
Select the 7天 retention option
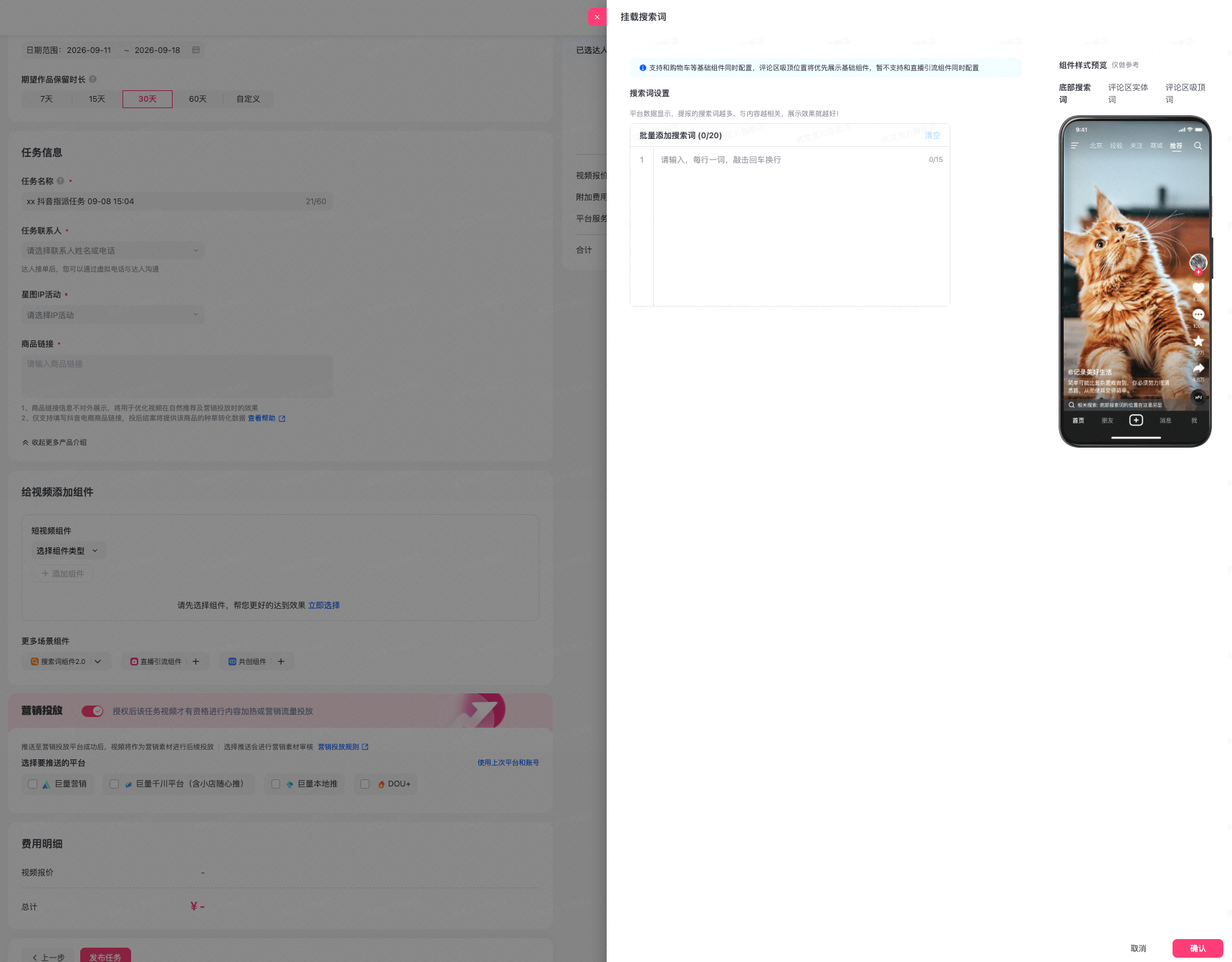pos(47,100)
